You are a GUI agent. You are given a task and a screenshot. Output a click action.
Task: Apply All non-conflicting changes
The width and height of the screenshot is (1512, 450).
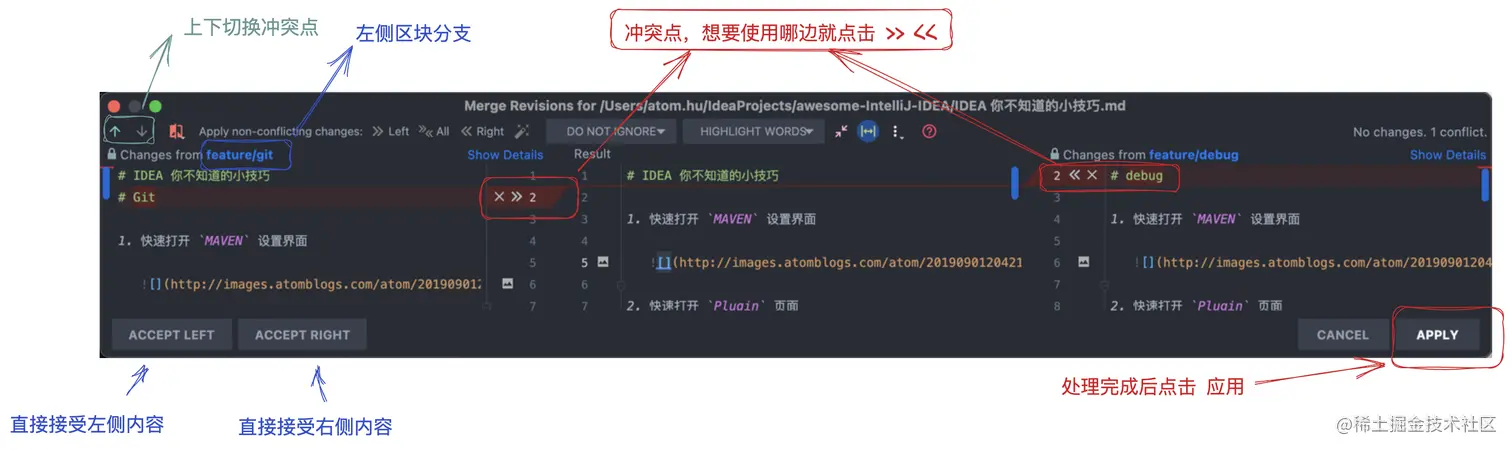[x=434, y=131]
